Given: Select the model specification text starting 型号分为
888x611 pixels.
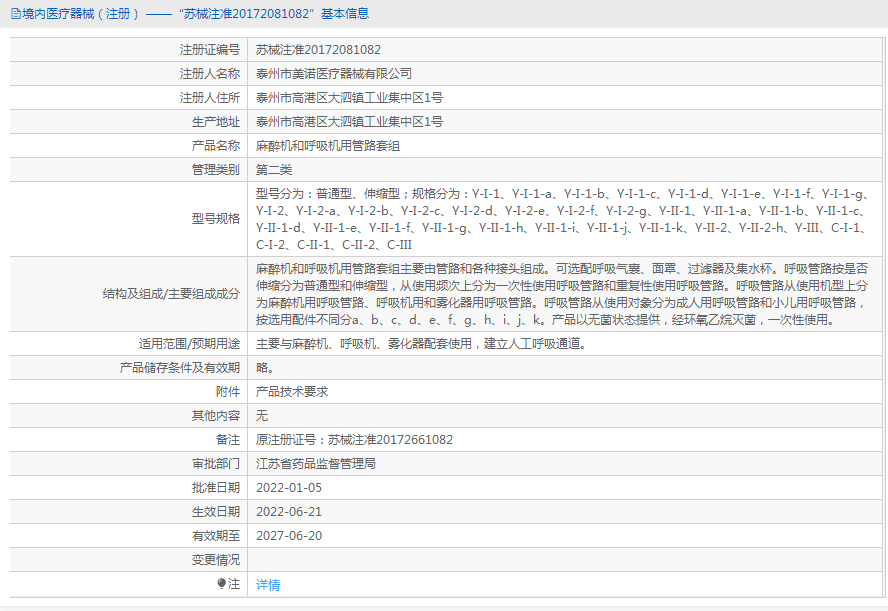Looking at the screenshot, I should tap(562, 219).
